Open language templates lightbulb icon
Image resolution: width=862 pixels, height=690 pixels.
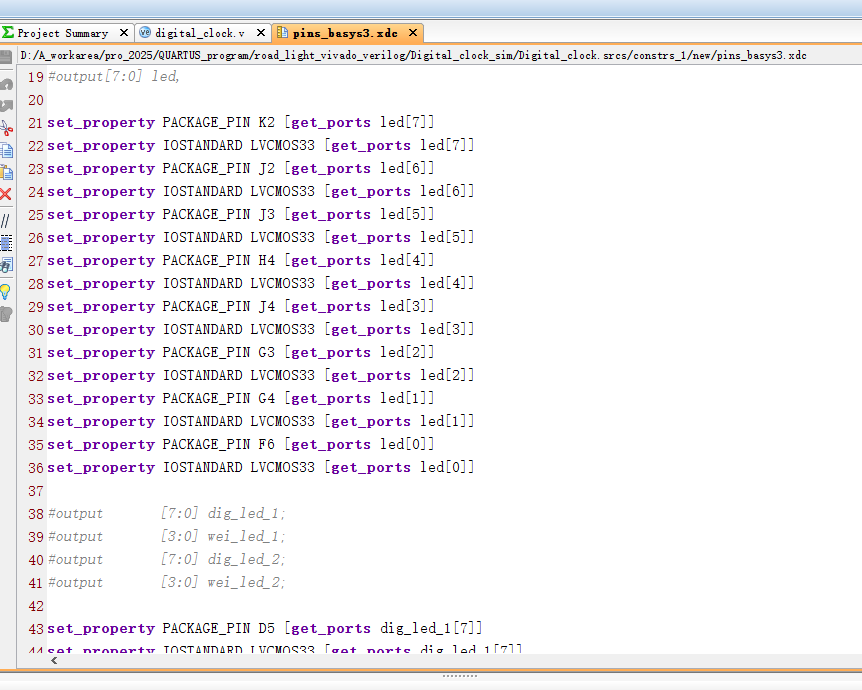click(5, 291)
